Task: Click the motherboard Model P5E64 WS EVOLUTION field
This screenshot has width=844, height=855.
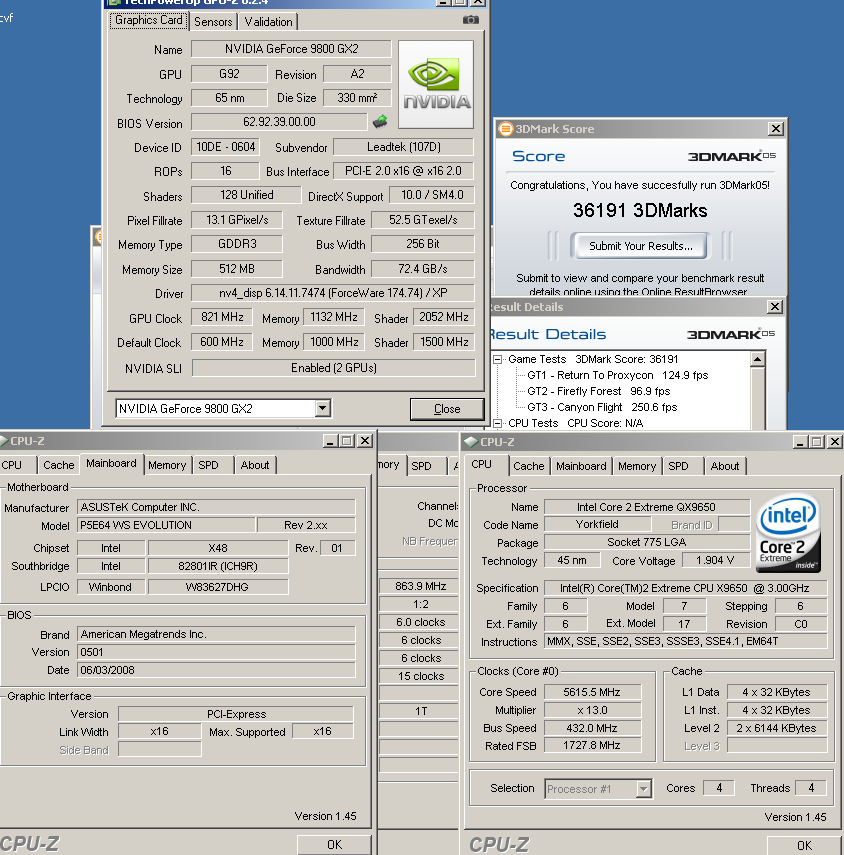Action: tap(166, 525)
